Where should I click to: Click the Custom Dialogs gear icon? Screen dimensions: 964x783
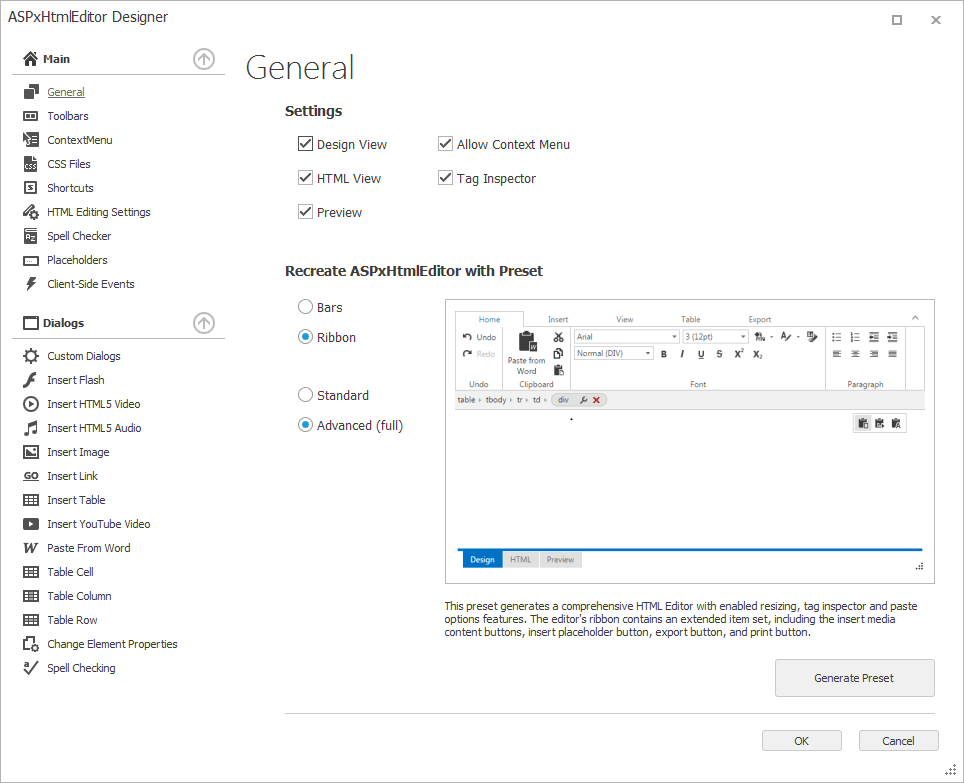pos(31,356)
